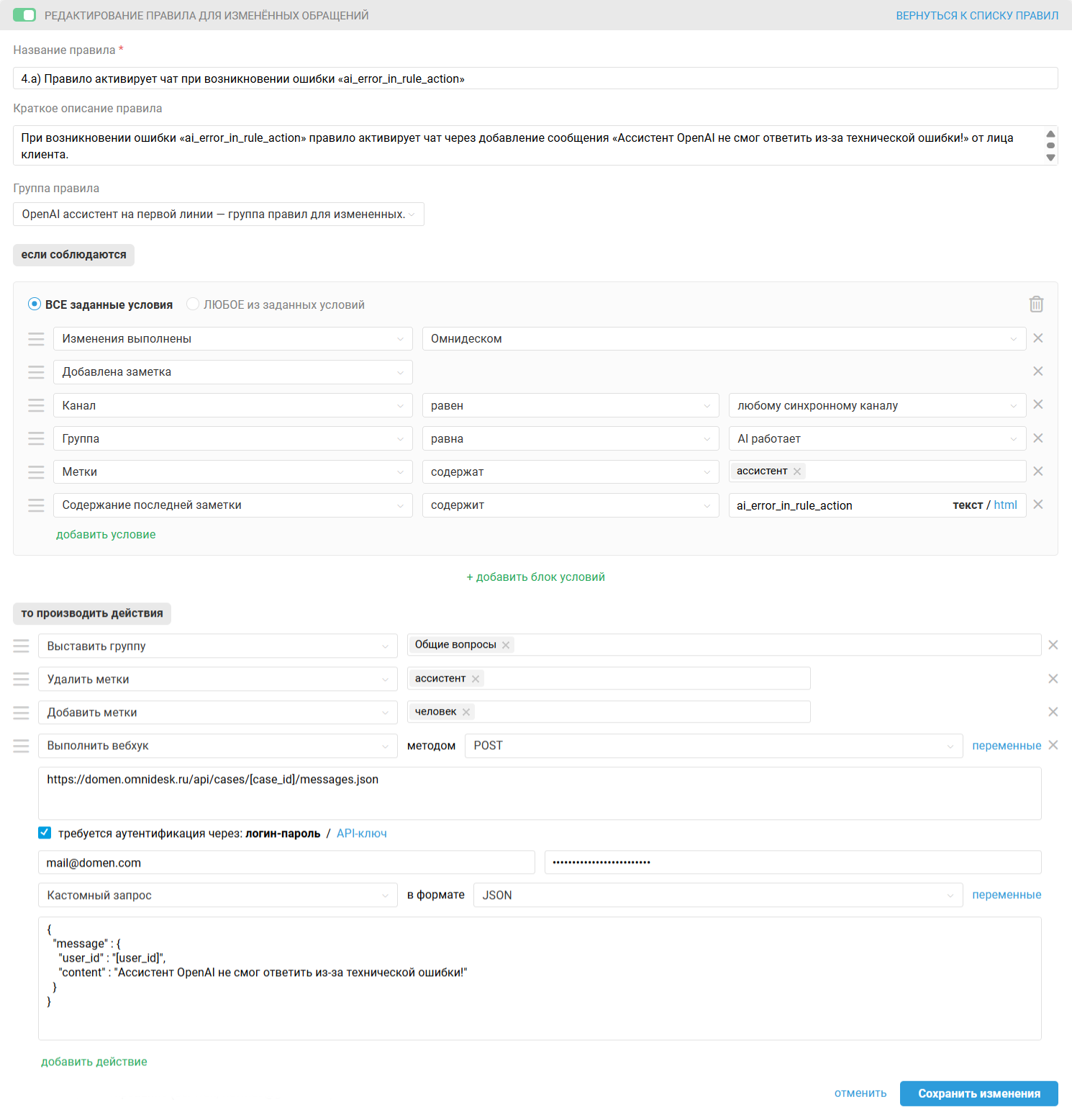Click drag handle of «Группа» condition row
The width and height of the screenshot is (1072, 1120).
36,438
